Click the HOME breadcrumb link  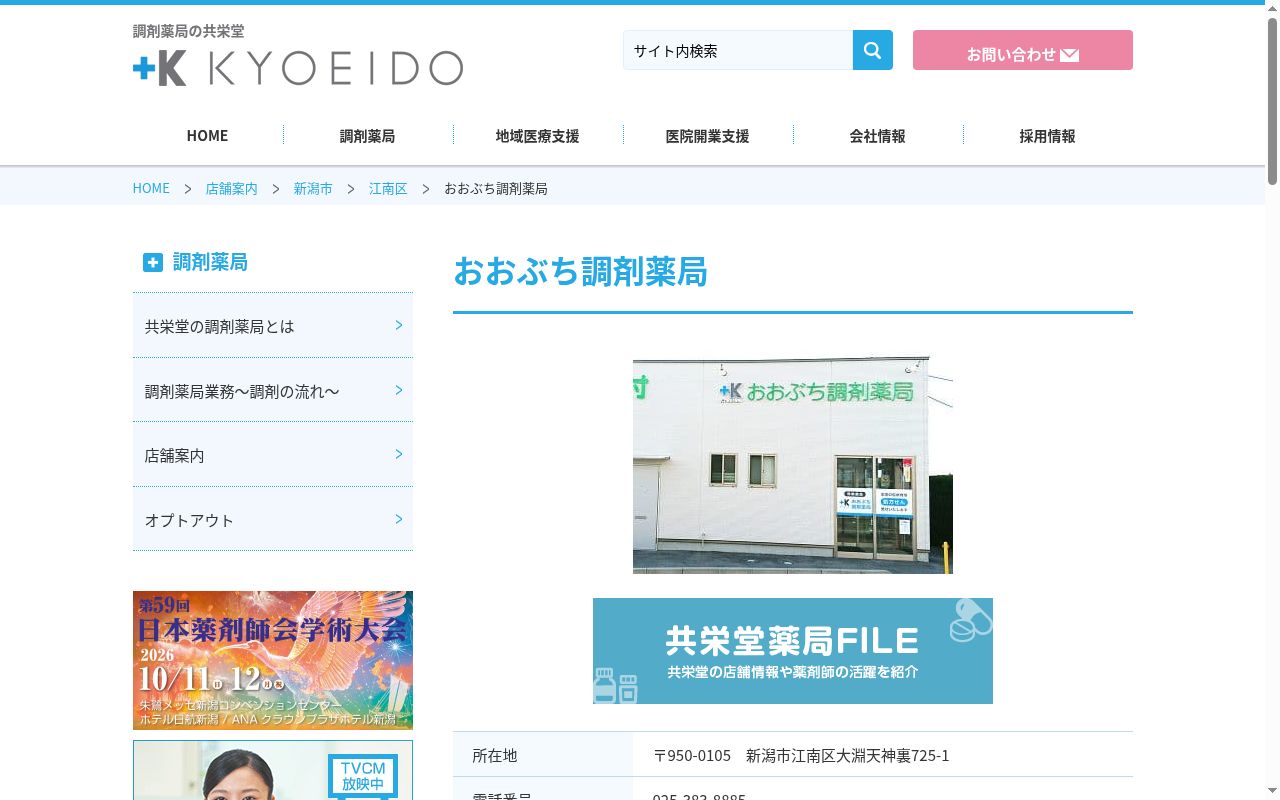151,188
